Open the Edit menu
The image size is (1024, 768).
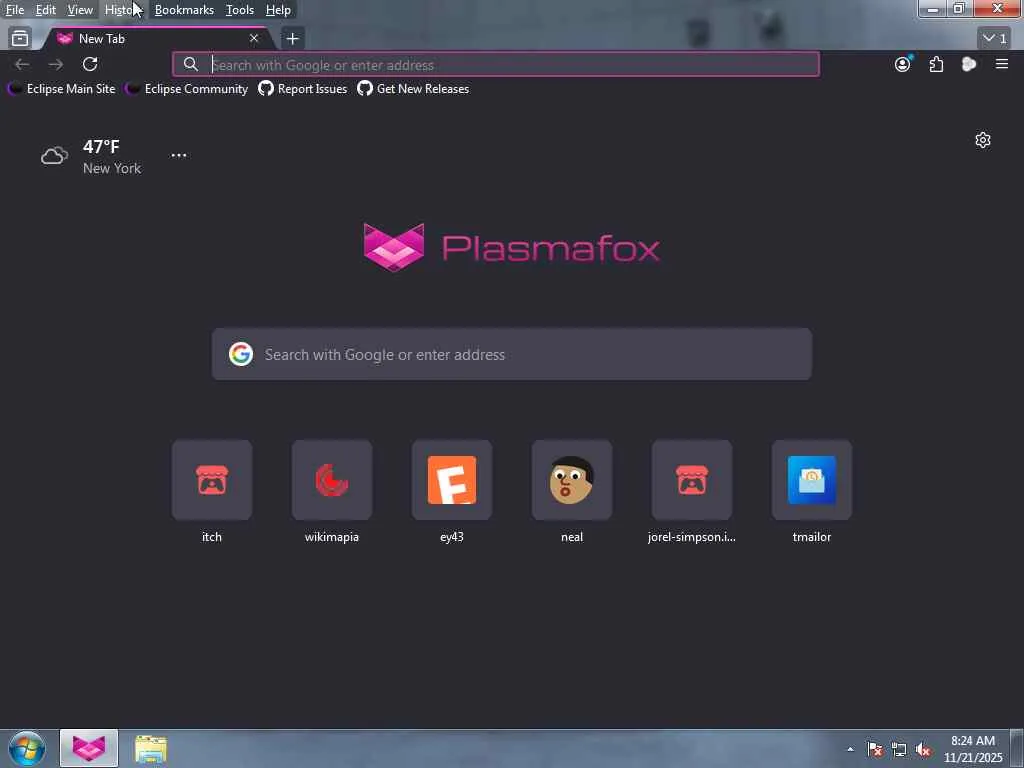pos(45,10)
